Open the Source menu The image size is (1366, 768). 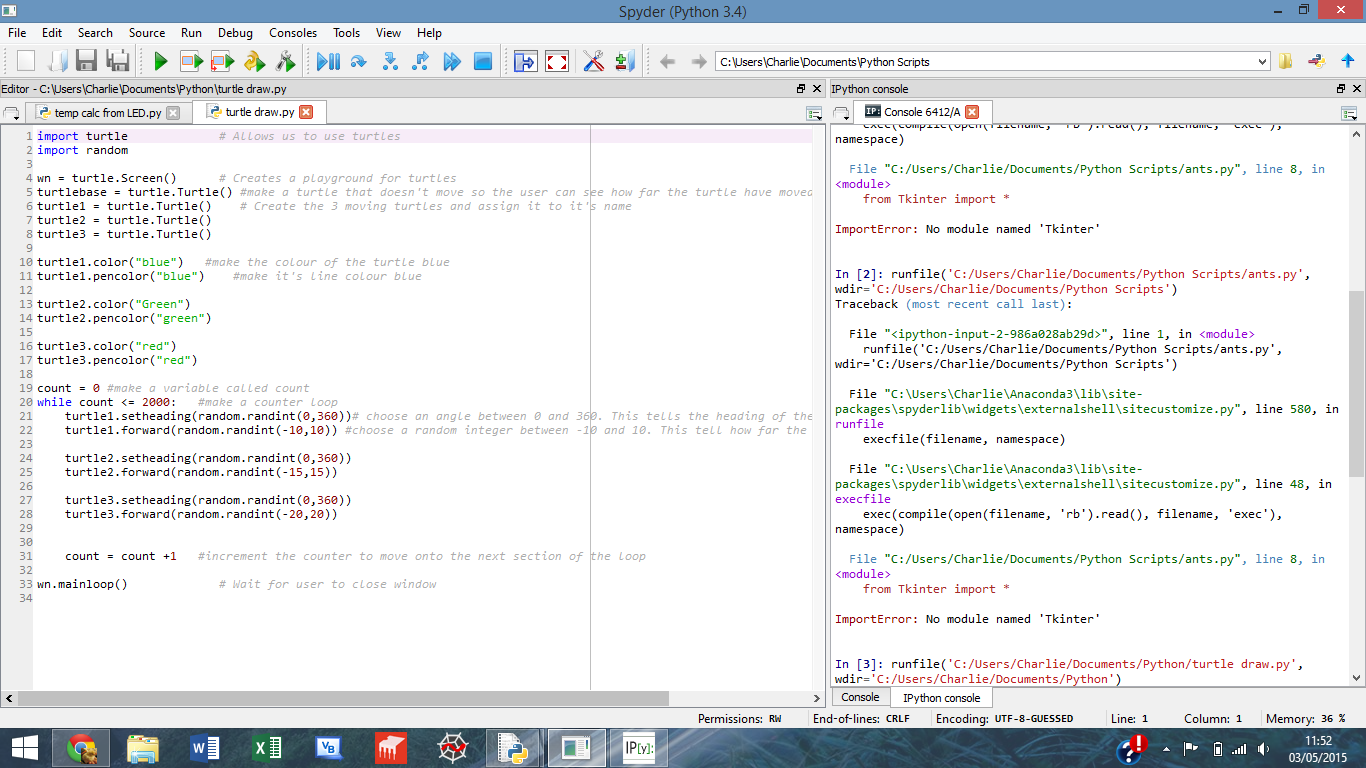146,33
